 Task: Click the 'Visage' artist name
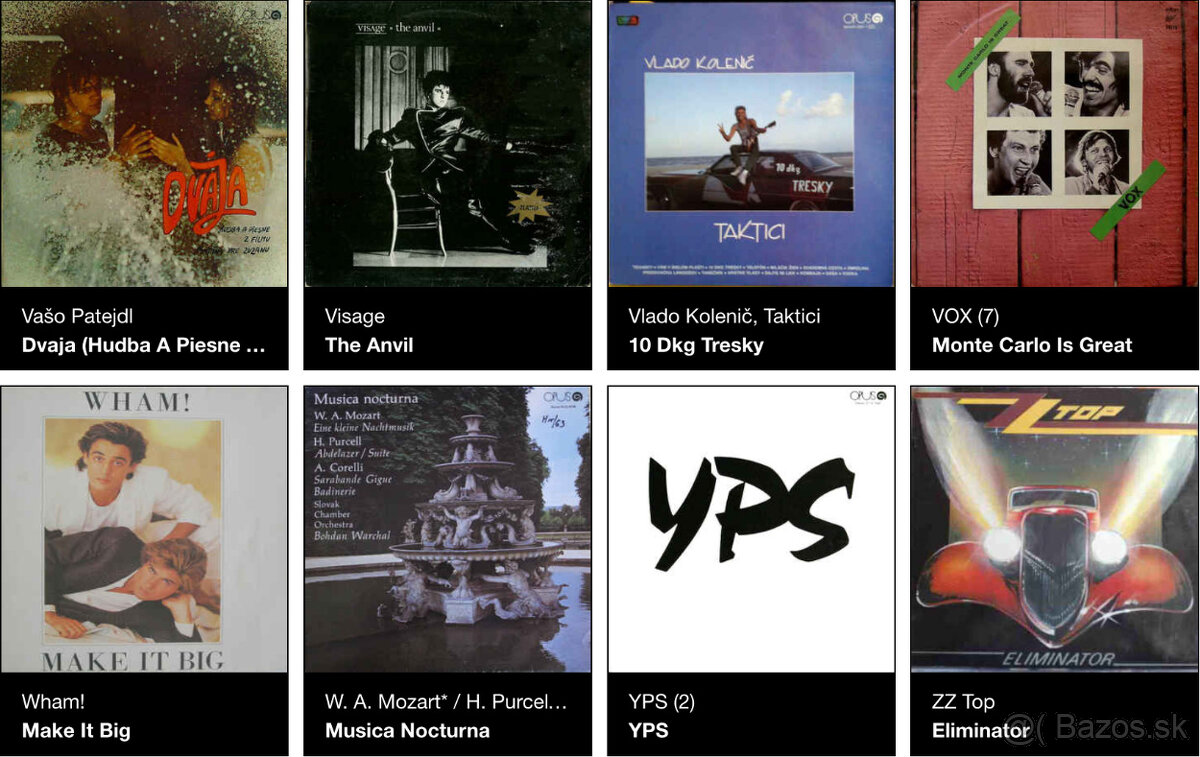coord(355,316)
